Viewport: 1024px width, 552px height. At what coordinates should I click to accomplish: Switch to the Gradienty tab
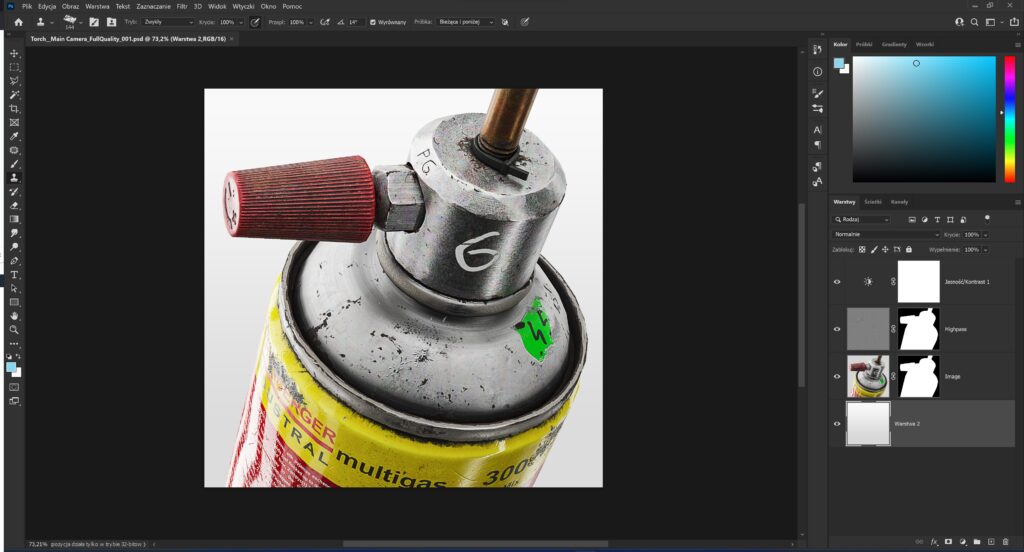point(894,44)
